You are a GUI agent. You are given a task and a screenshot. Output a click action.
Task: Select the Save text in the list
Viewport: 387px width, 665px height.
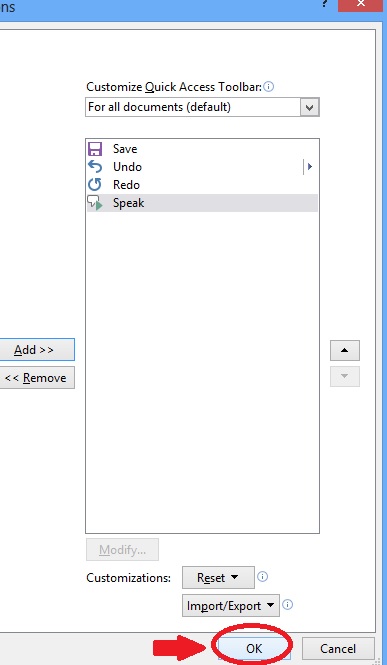click(x=125, y=149)
